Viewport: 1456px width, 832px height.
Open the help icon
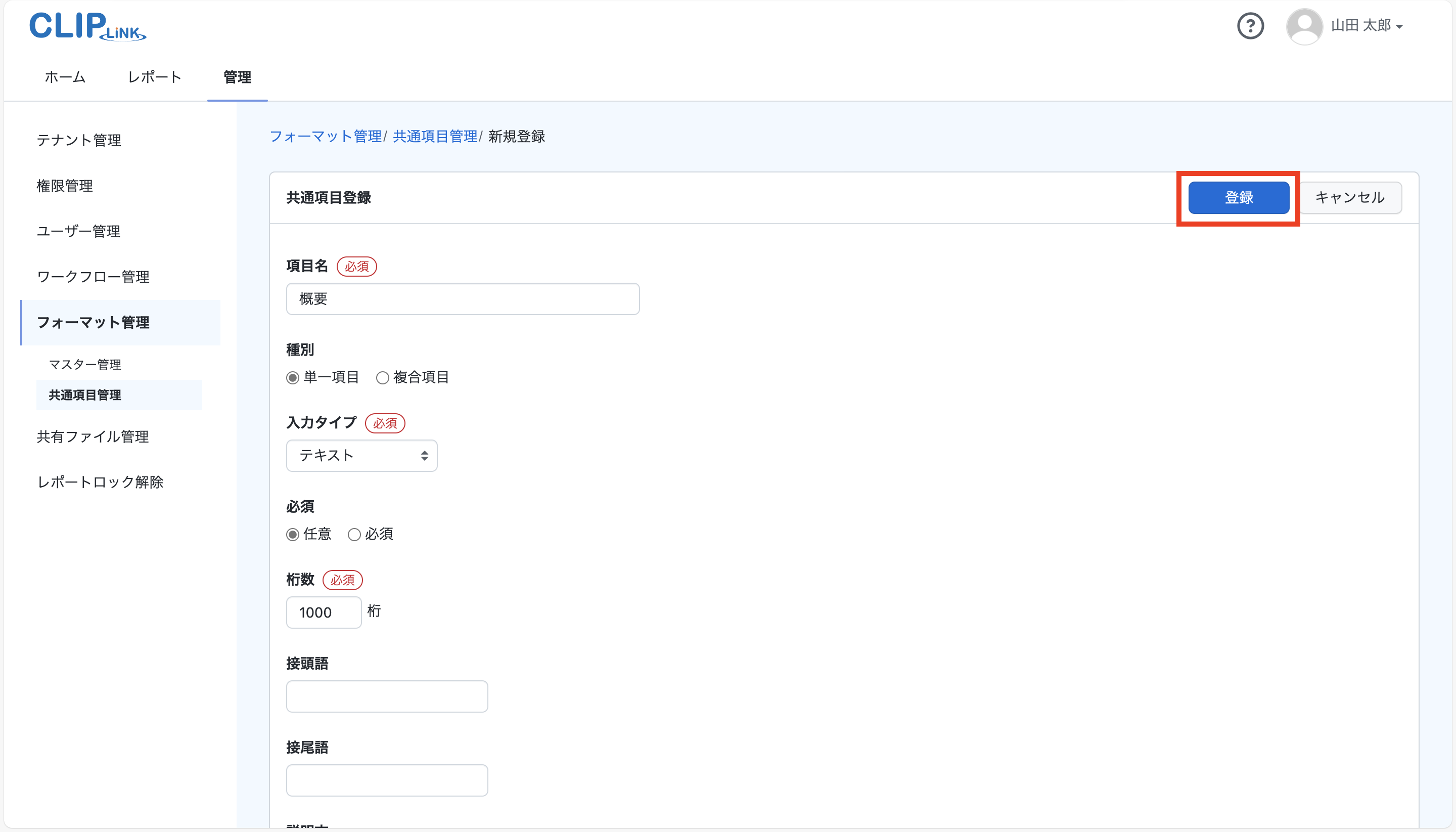tap(1250, 25)
